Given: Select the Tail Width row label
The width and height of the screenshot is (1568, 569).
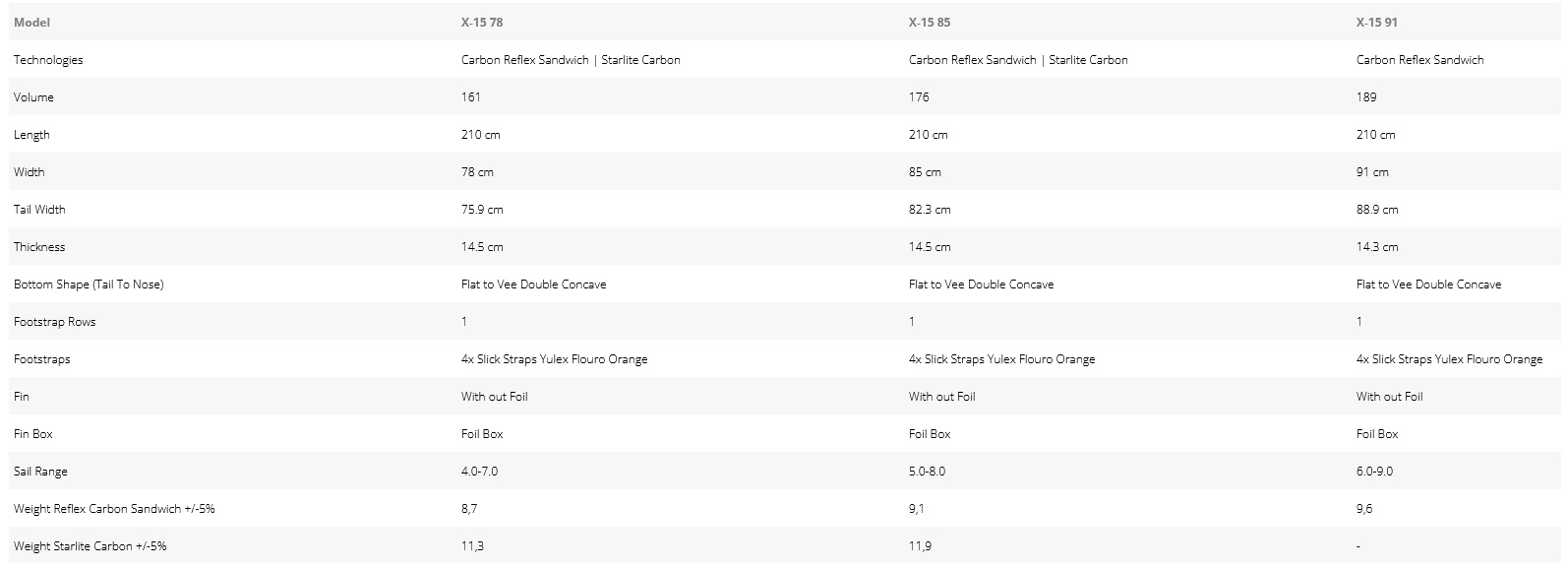Looking at the screenshot, I should click(39, 210).
